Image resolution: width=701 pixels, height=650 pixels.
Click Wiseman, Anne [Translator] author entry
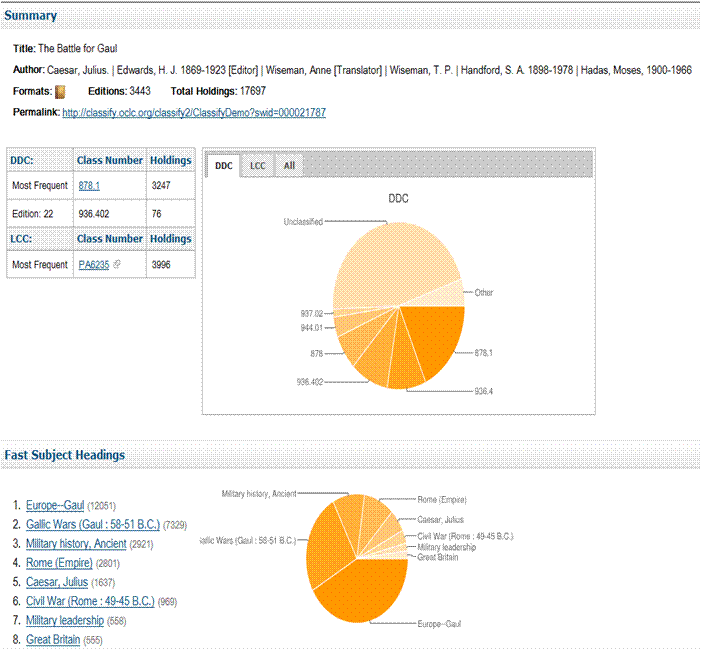pyautogui.click(x=324, y=70)
